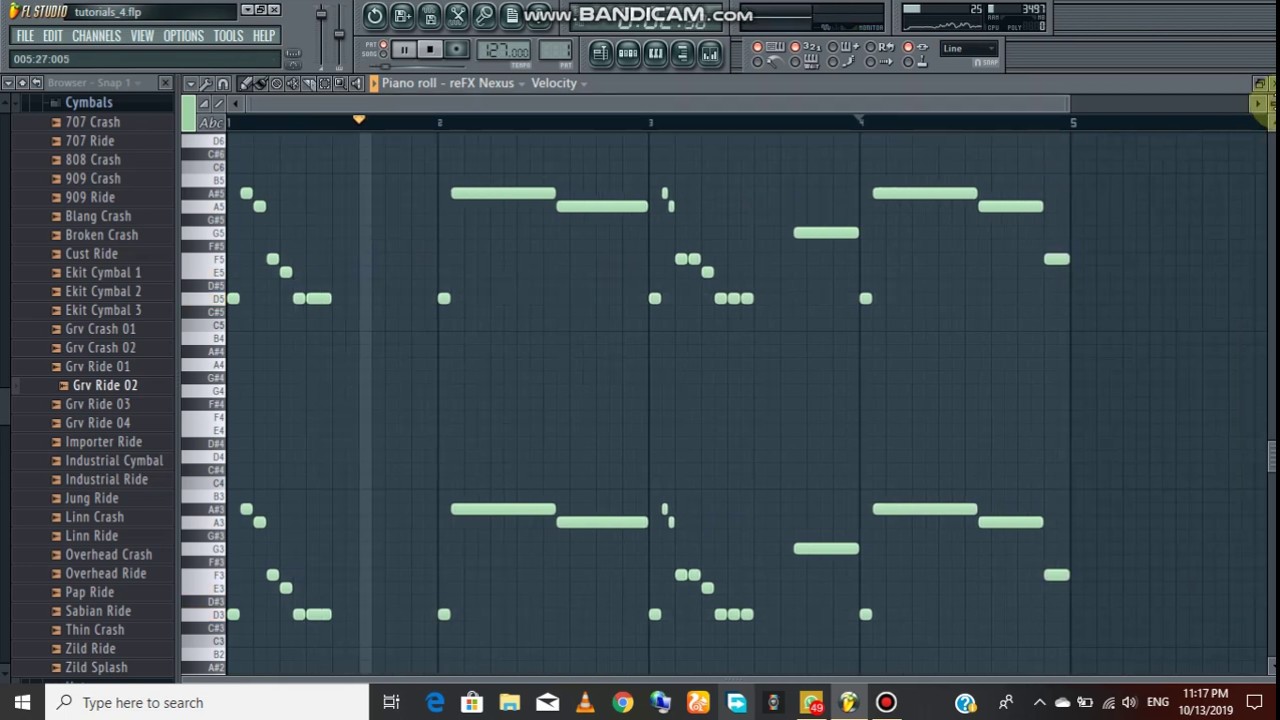The height and width of the screenshot is (720, 1280).
Task: Open the Velocity event dropdown
Action: pos(559,83)
